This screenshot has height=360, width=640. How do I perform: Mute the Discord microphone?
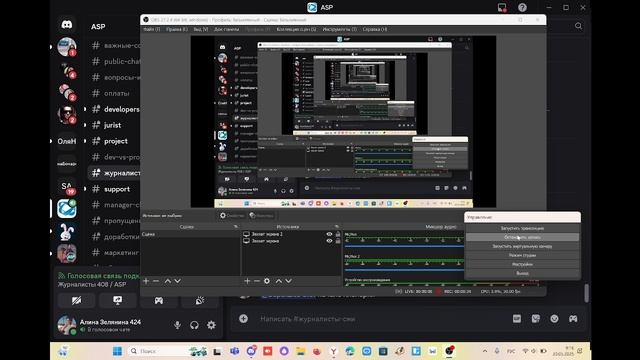tap(177, 325)
